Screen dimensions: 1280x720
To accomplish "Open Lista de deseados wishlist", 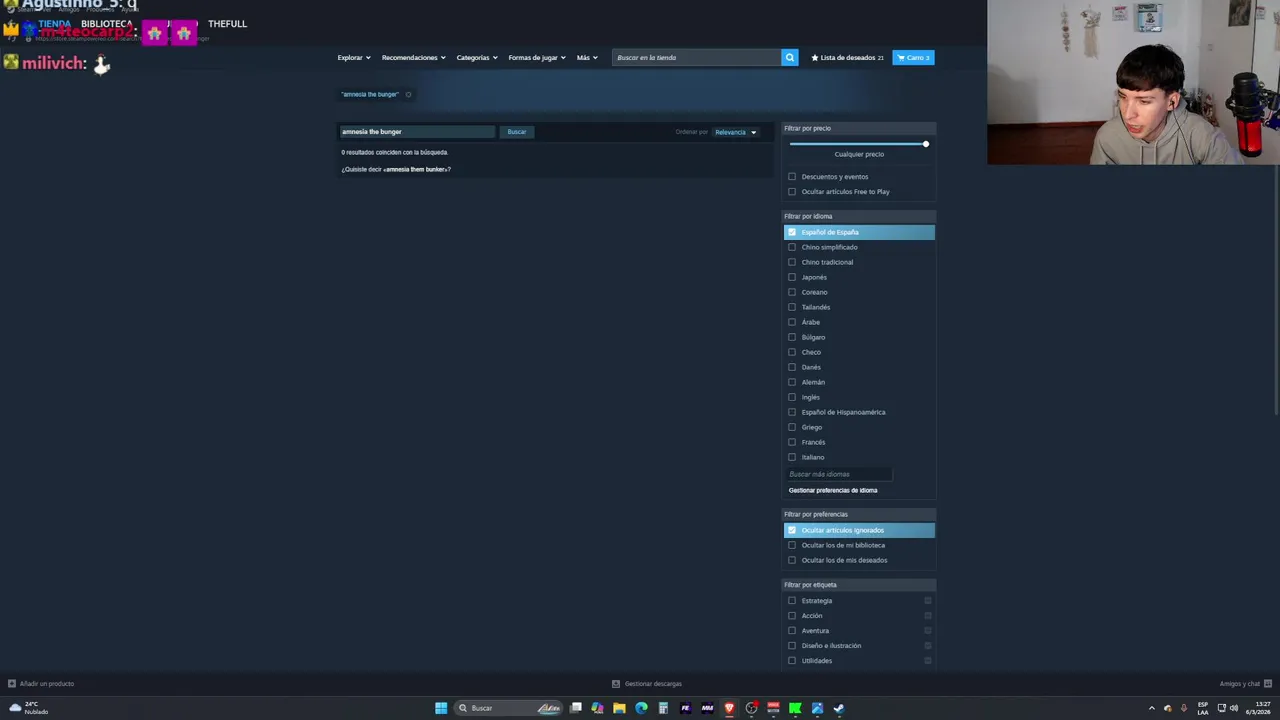I will pyautogui.click(x=847, y=57).
